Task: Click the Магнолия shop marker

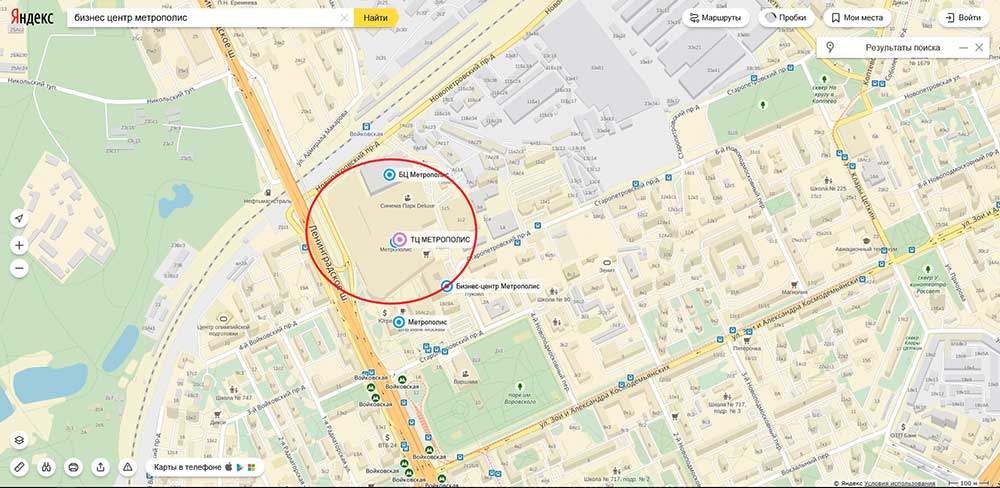Action: [794, 283]
